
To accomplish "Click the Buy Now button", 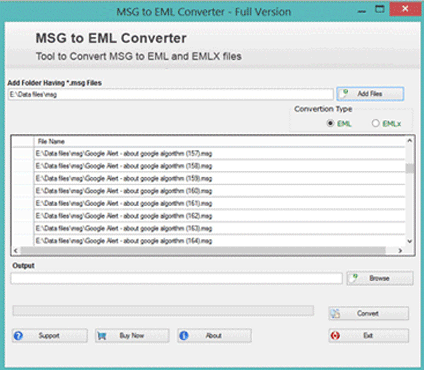I will [x=132, y=336].
